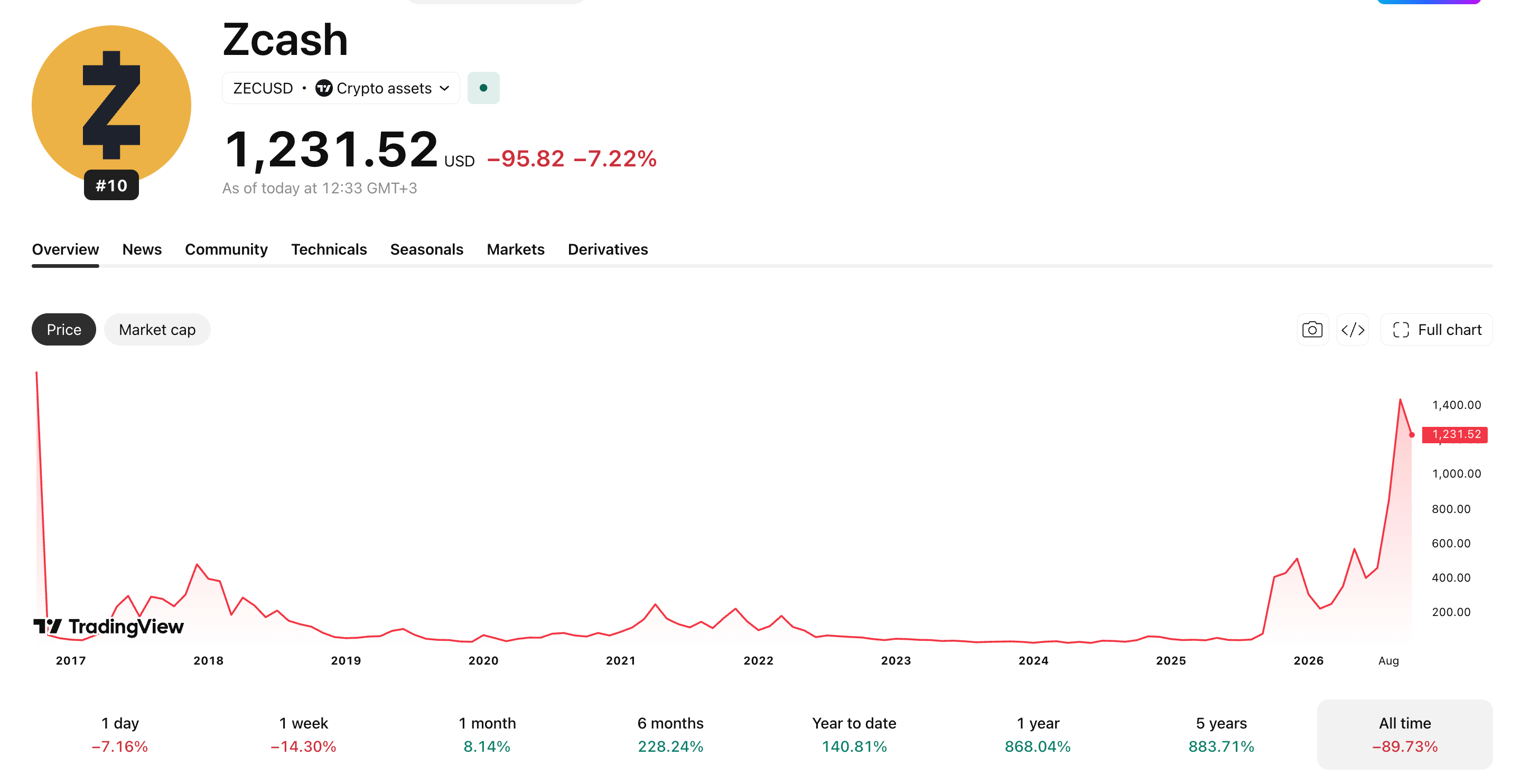Click the Zcash coin logo

(111, 105)
